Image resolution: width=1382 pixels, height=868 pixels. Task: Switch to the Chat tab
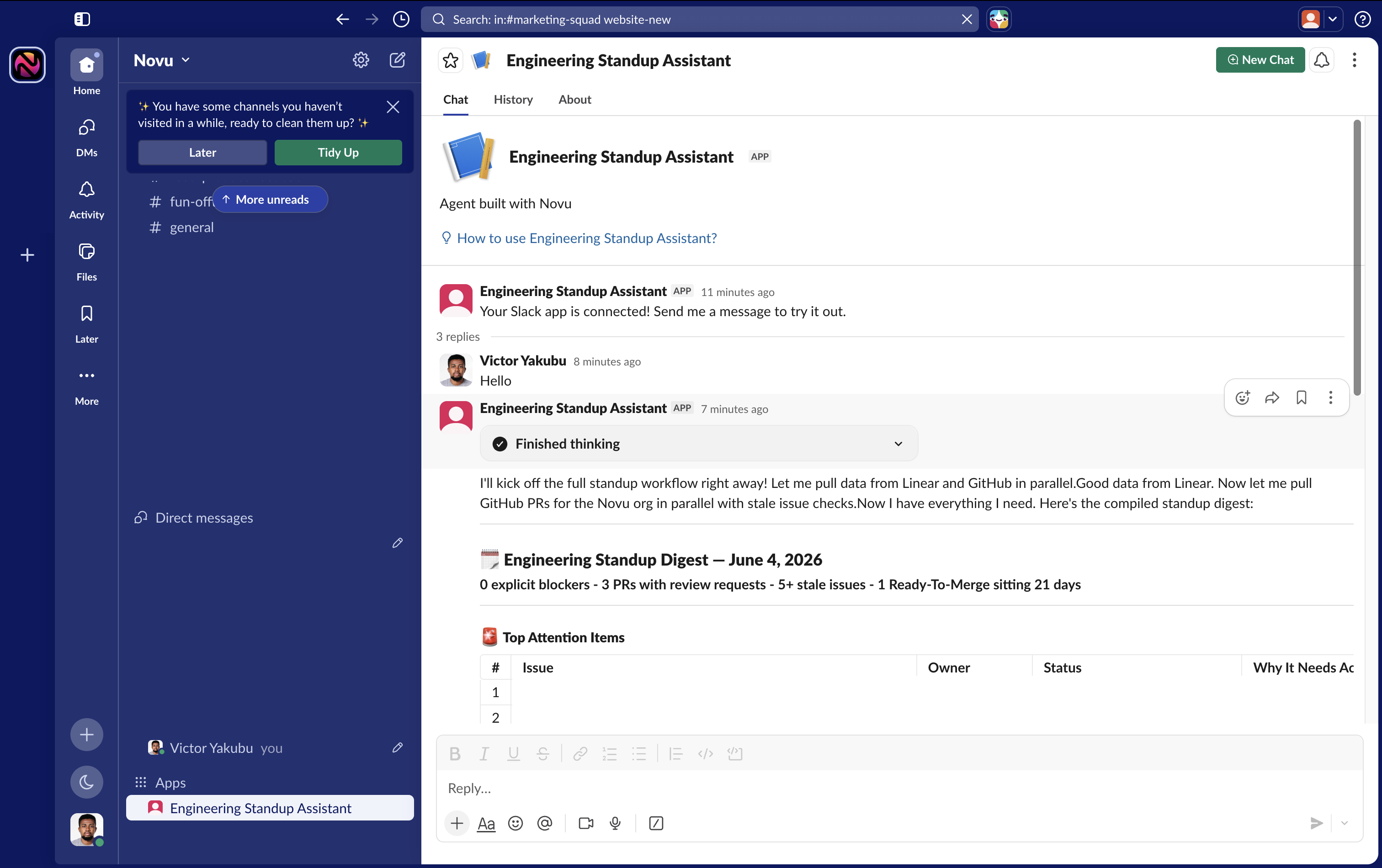coord(456,100)
